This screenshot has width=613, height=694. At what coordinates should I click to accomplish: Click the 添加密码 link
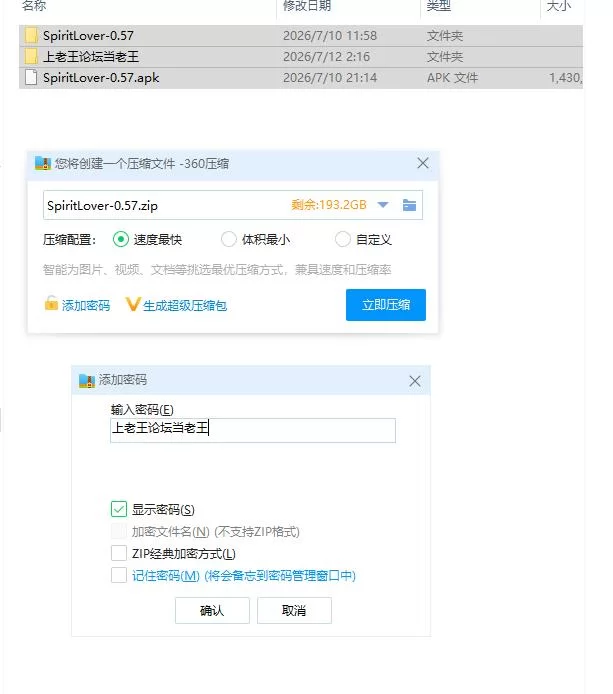point(86,305)
